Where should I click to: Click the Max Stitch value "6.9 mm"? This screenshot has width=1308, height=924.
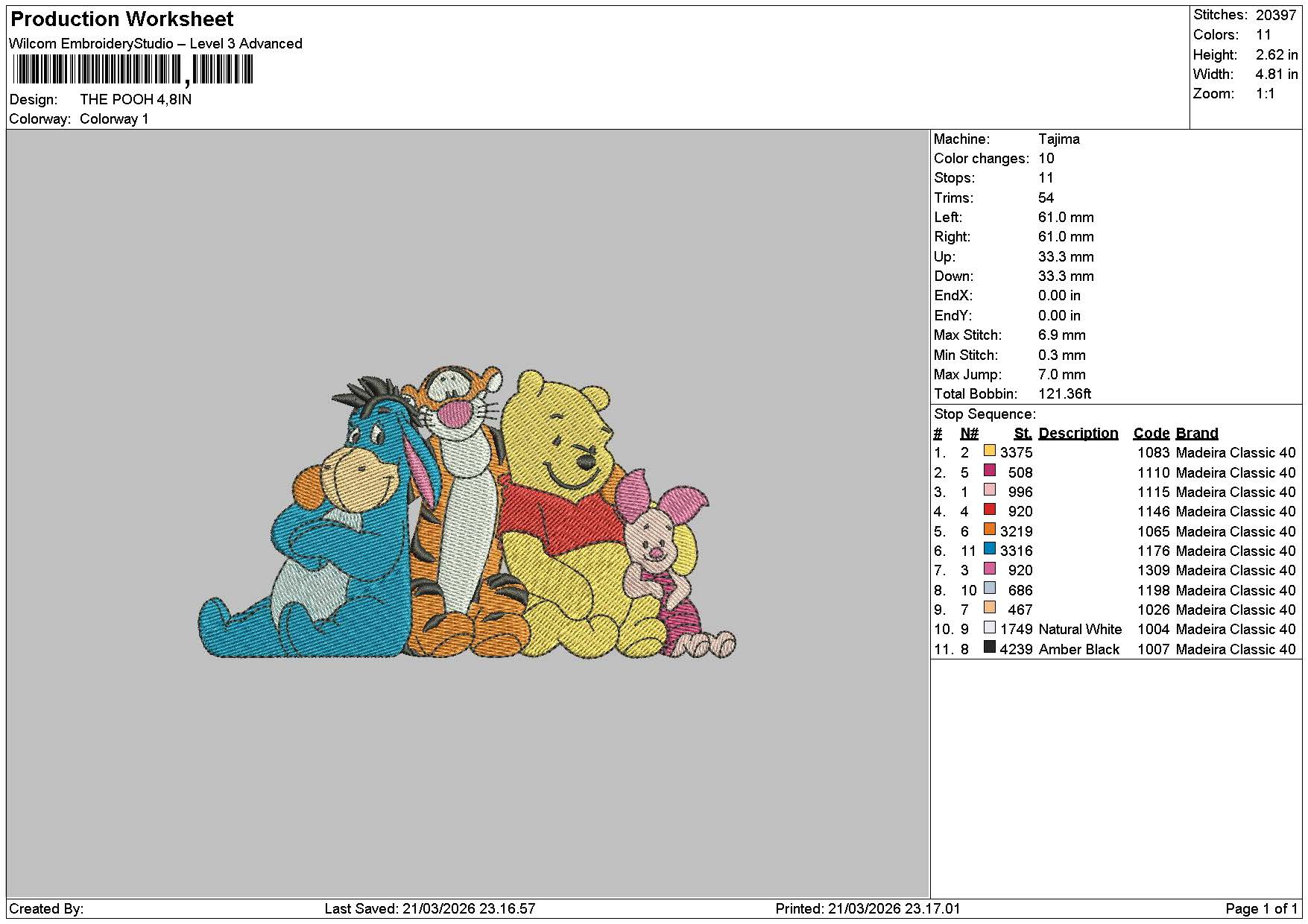[x=1062, y=335]
